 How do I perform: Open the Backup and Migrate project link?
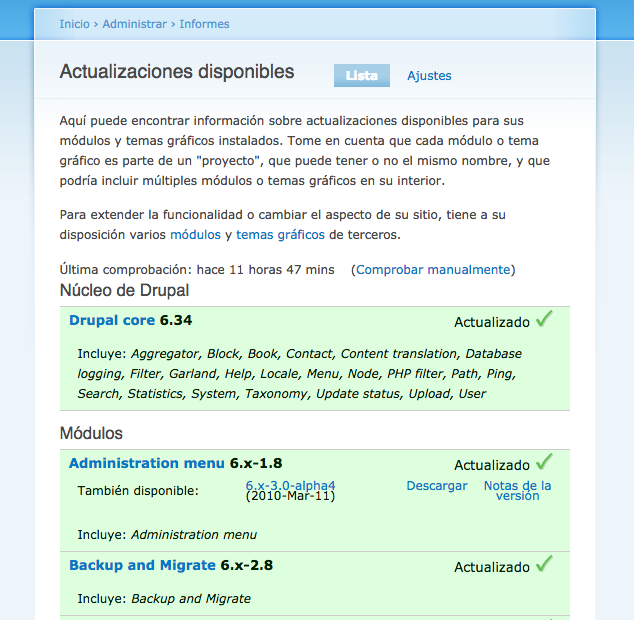click(142, 565)
